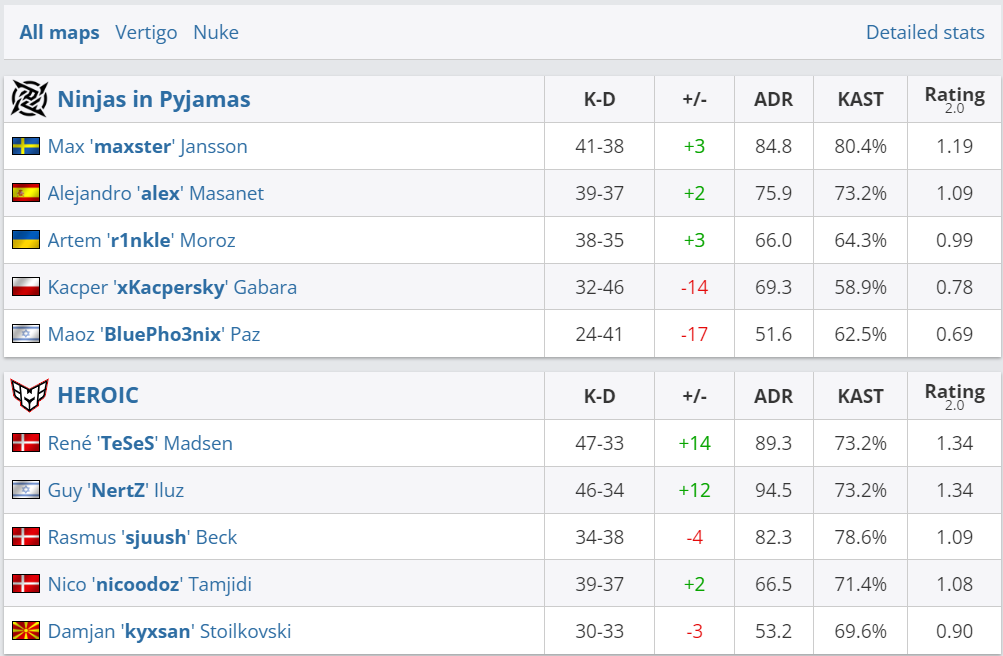Click the Spanish flag beside alex
The width and height of the screenshot is (1003, 656).
tap(26, 193)
